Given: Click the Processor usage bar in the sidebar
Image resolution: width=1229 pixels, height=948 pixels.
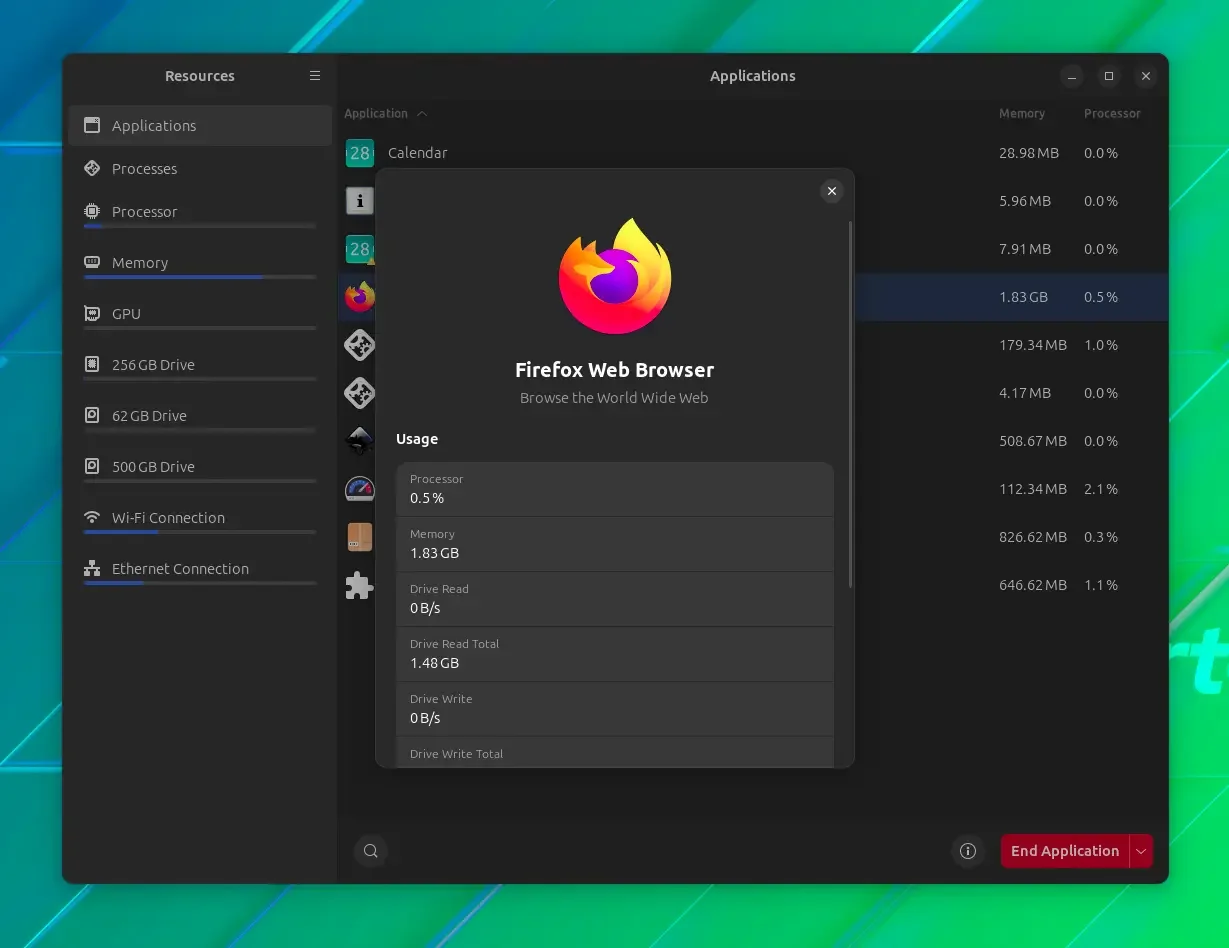Looking at the screenshot, I should point(200,226).
